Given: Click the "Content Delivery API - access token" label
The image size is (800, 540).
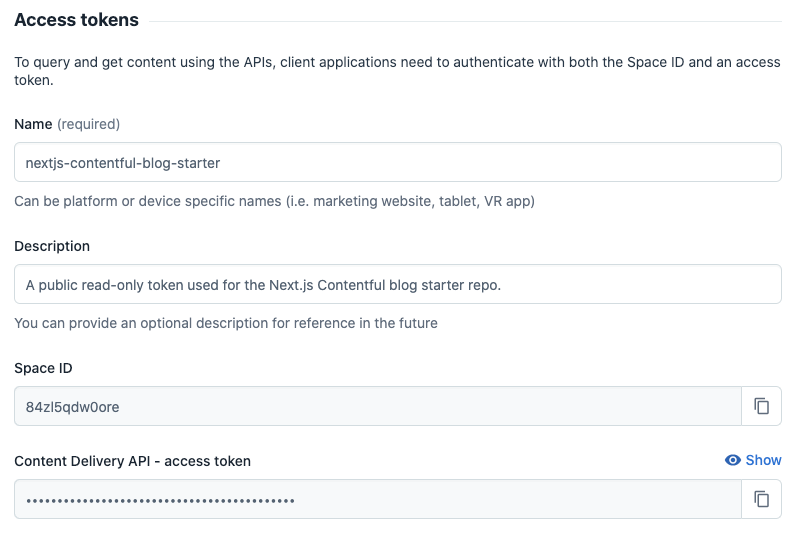Looking at the screenshot, I should click(132, 461).
